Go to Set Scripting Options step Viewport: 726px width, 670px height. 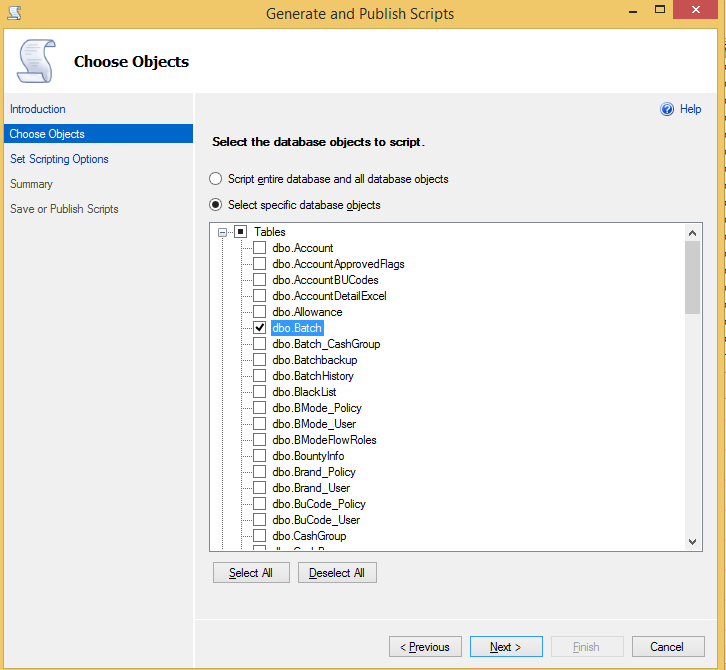point(59,159)
